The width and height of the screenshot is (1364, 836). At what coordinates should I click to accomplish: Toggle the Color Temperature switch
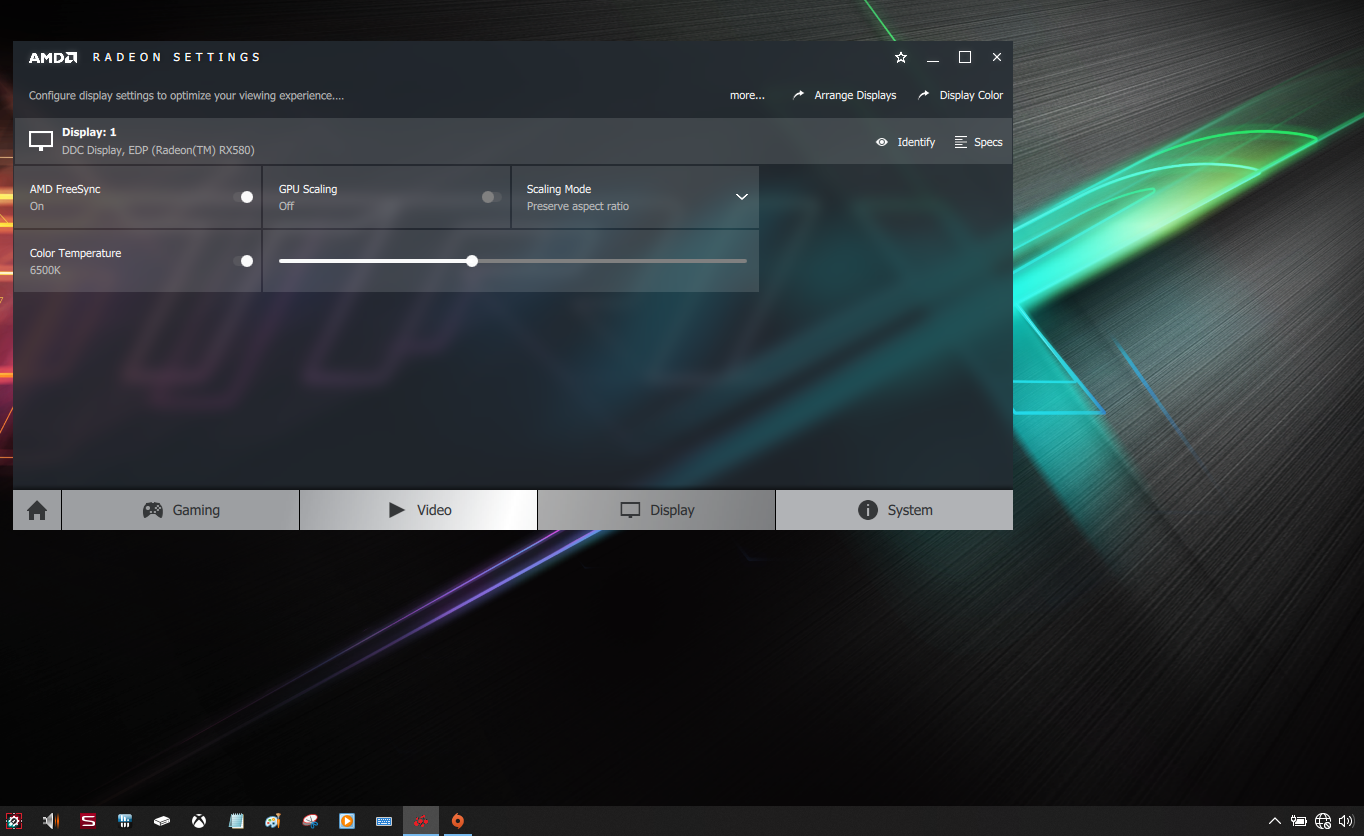click(243, 261)
